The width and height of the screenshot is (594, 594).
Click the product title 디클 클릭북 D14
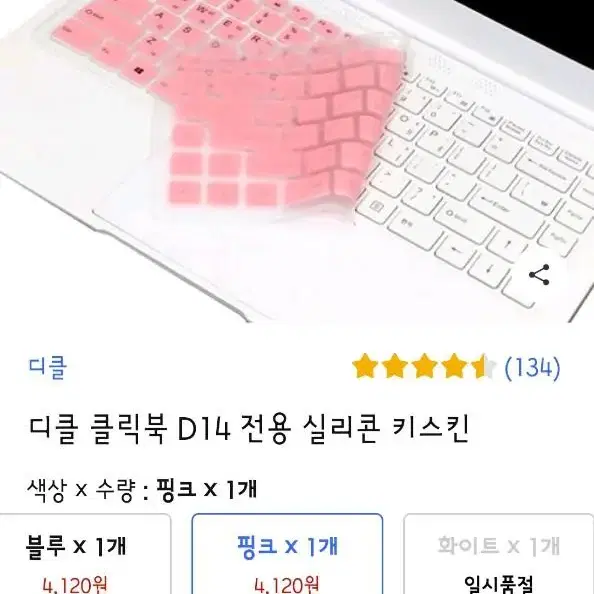point(130,428)
